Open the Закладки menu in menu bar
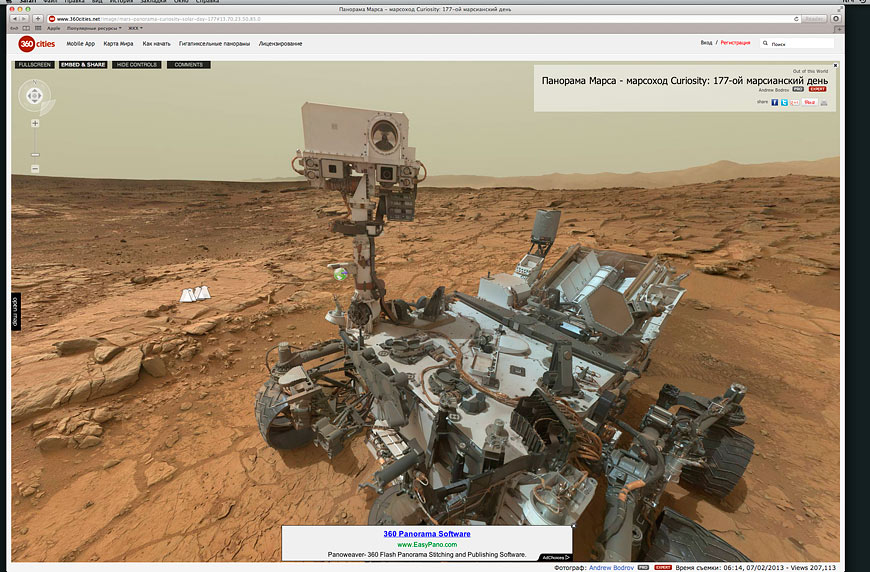 (x=153, y=2)
